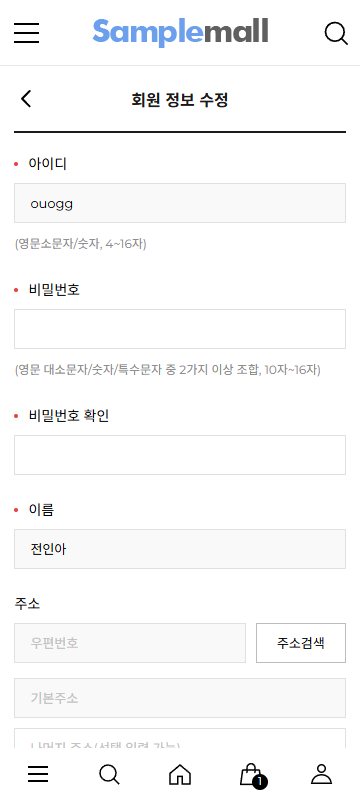Focus the 비밀번호 확인 input field
The image size is (360, 800).
point(180,455)
